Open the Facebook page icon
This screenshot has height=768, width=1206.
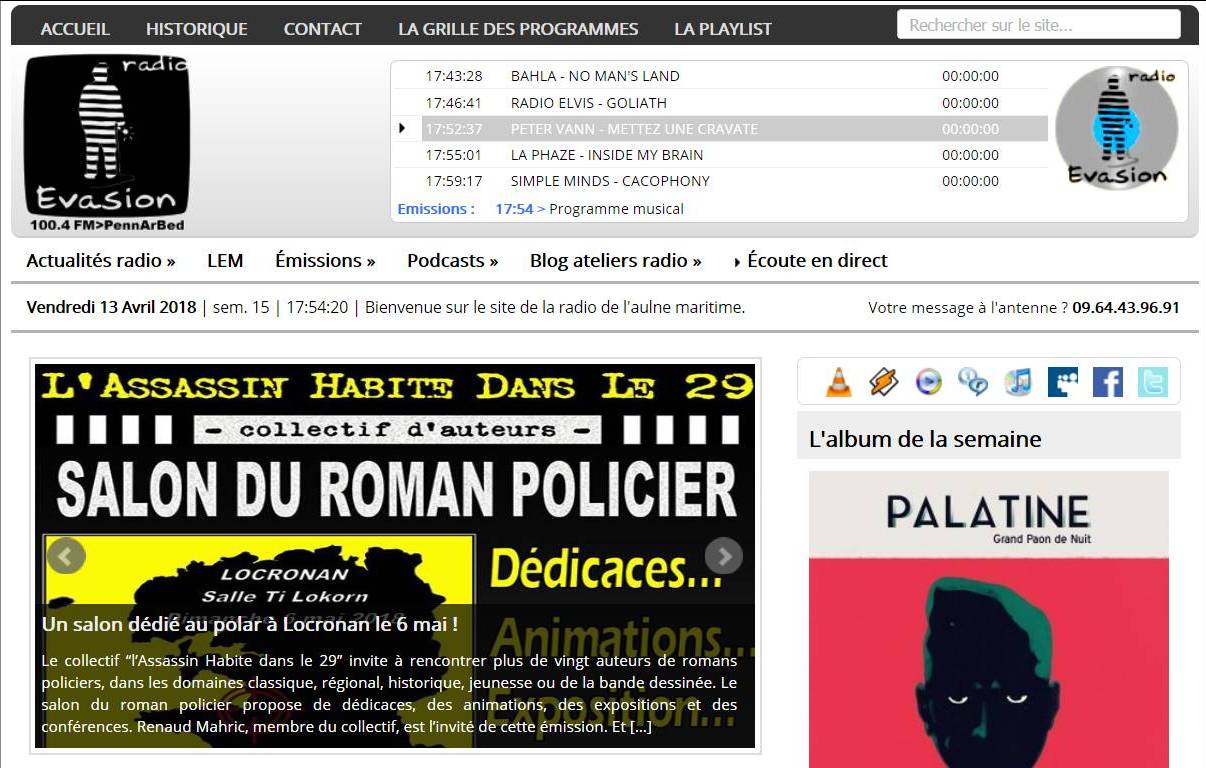pyautogui.click(x=1108, y=382)
